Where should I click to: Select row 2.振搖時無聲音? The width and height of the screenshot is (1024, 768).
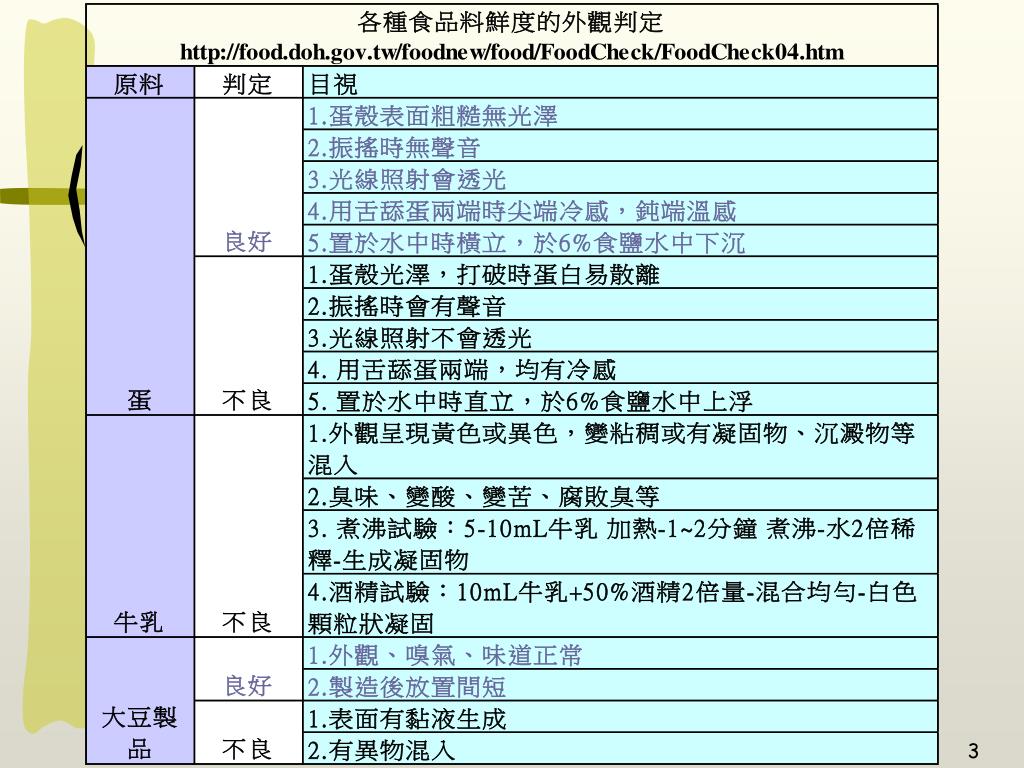pos(620,146)
